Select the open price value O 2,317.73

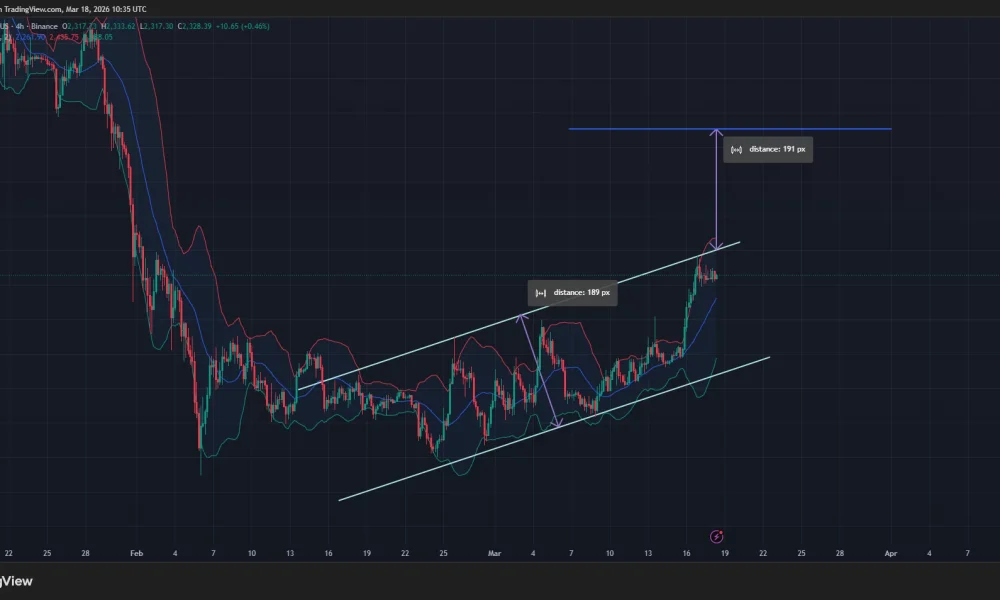[x=78, y=26]
